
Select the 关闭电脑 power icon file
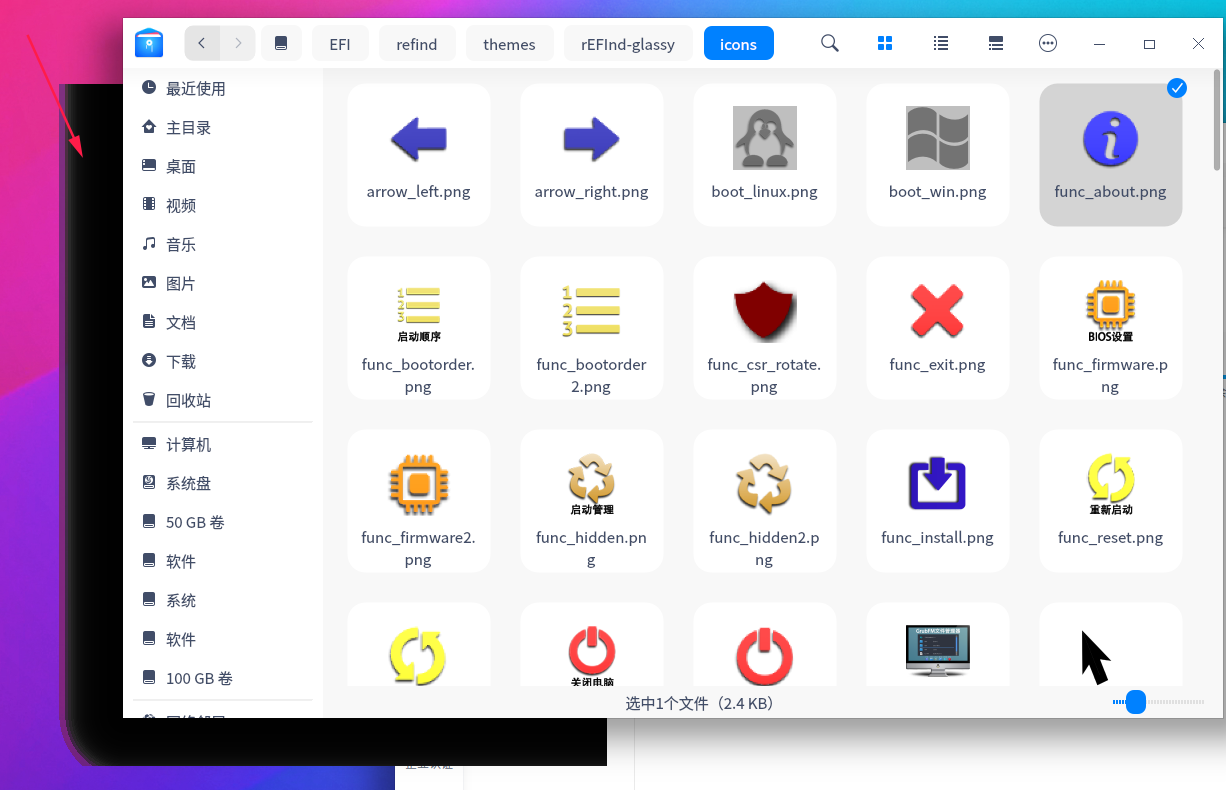click(x=591, y=645)
